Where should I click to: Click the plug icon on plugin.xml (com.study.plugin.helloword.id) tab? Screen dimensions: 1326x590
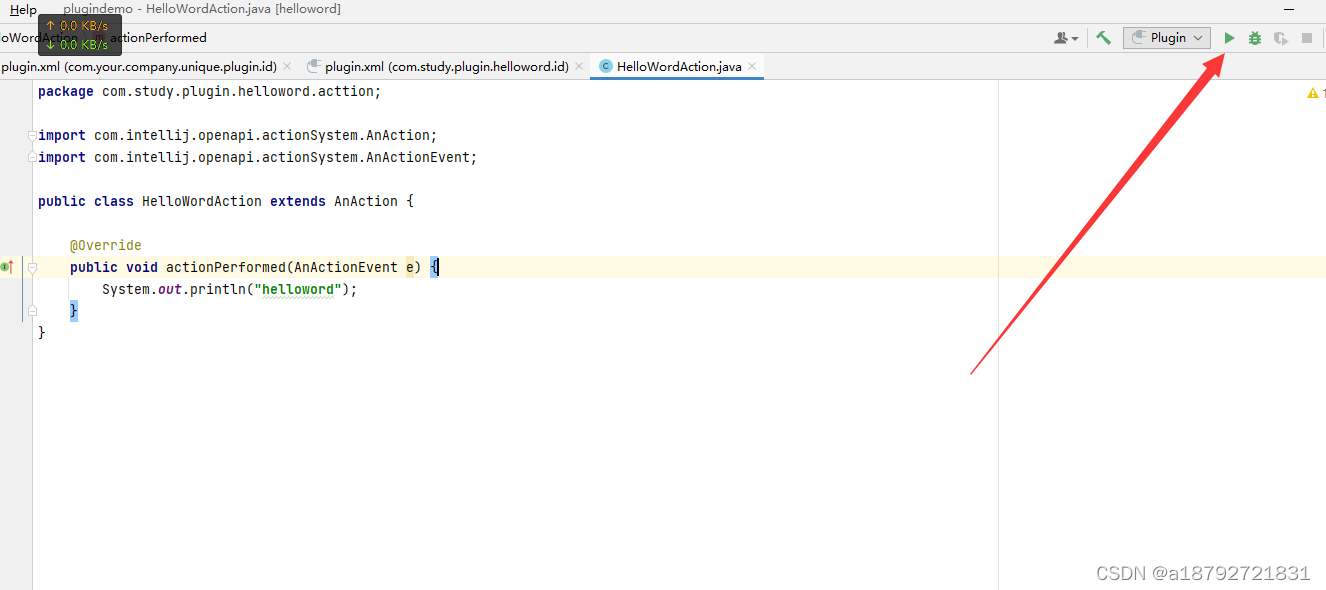pos(314,66)
